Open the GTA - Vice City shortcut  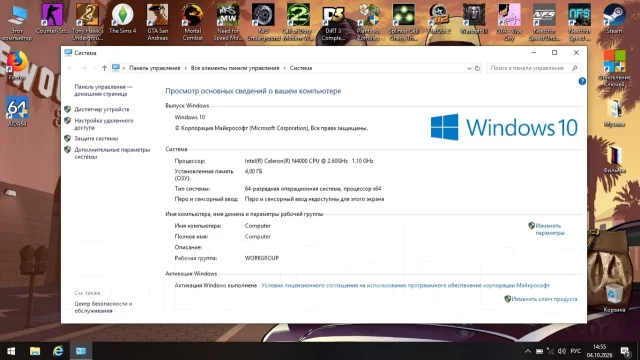pyautogui.click(x=509, y=22)
